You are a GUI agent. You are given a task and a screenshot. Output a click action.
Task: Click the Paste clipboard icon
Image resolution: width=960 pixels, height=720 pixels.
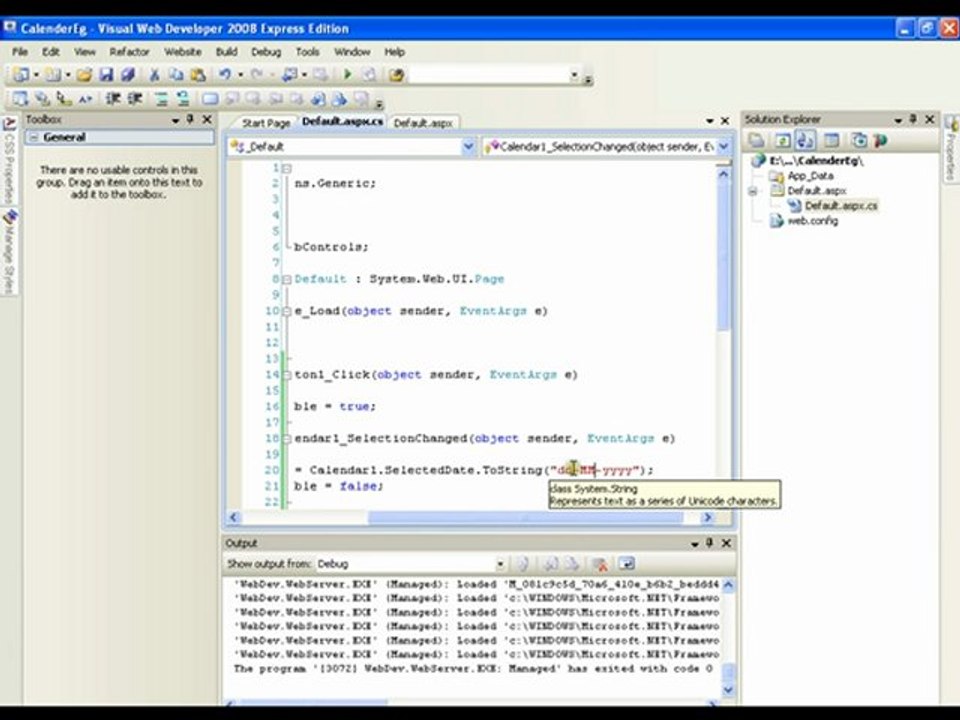click(x=198, y=75)
